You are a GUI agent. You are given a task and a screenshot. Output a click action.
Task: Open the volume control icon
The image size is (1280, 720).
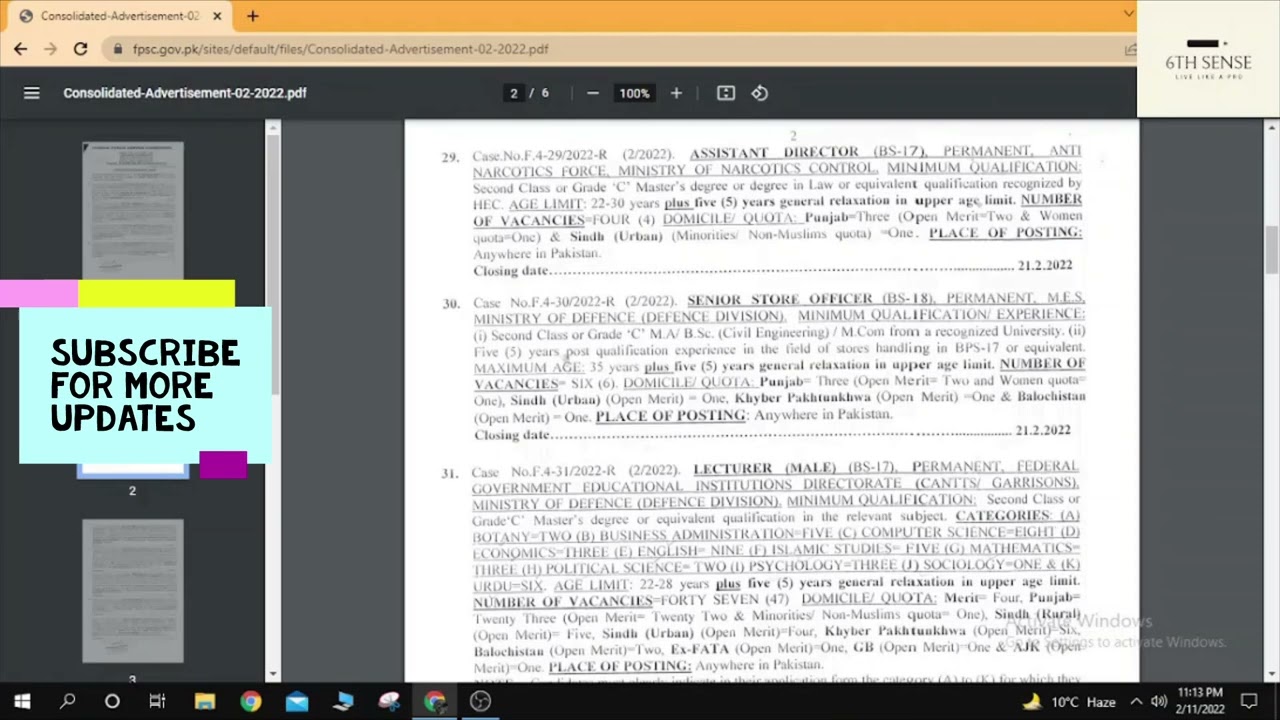[1159, 701]
